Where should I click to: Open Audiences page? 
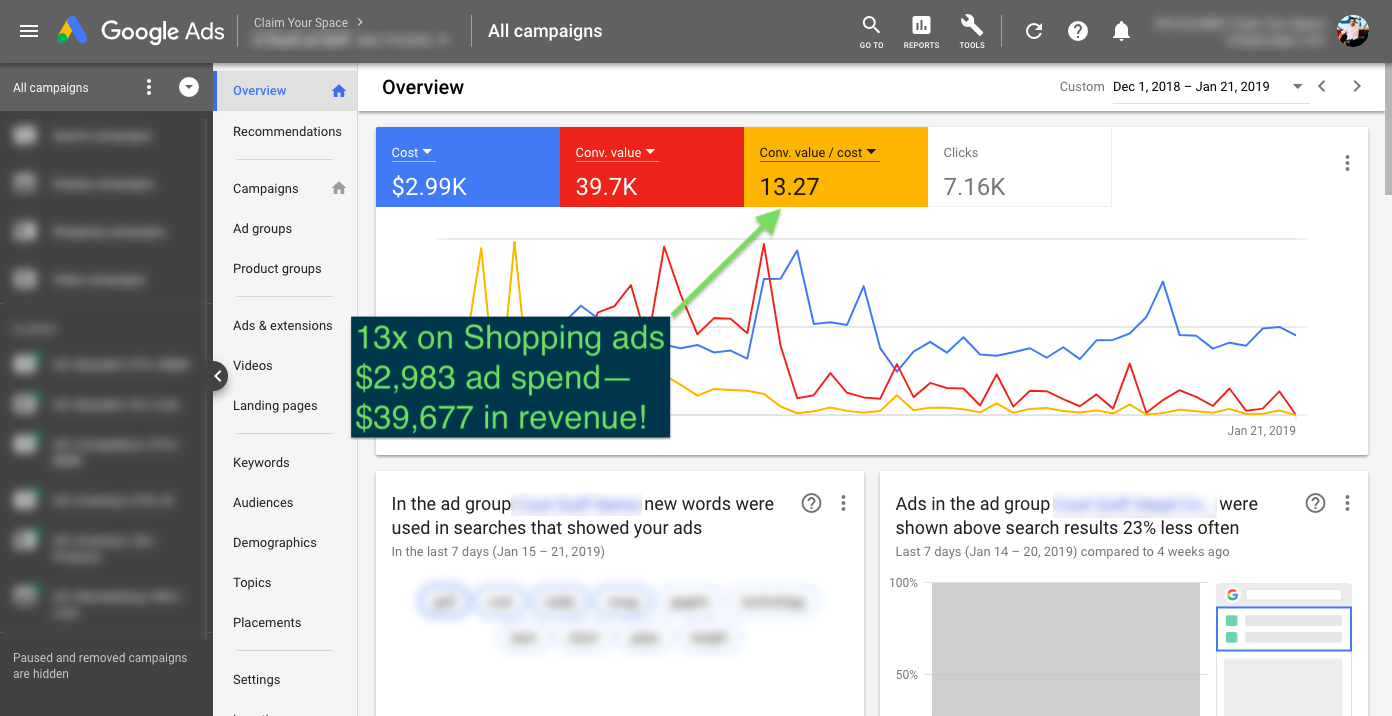coord(263,502)
